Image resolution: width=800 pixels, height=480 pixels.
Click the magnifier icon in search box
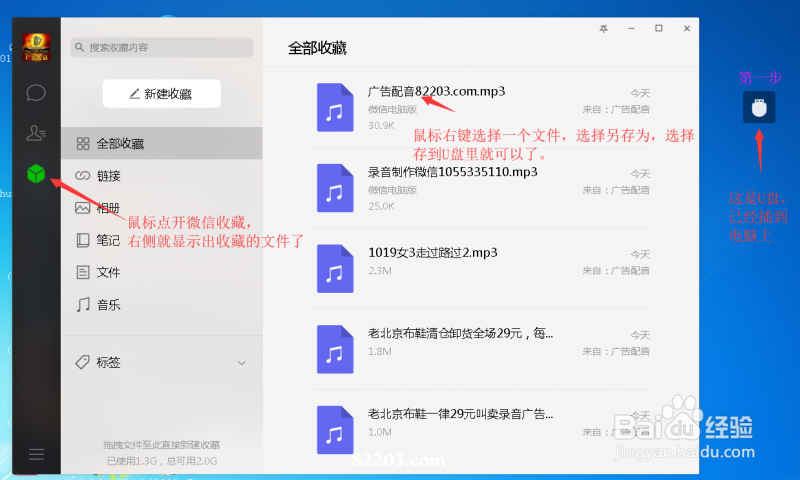[x=79, y=47]
